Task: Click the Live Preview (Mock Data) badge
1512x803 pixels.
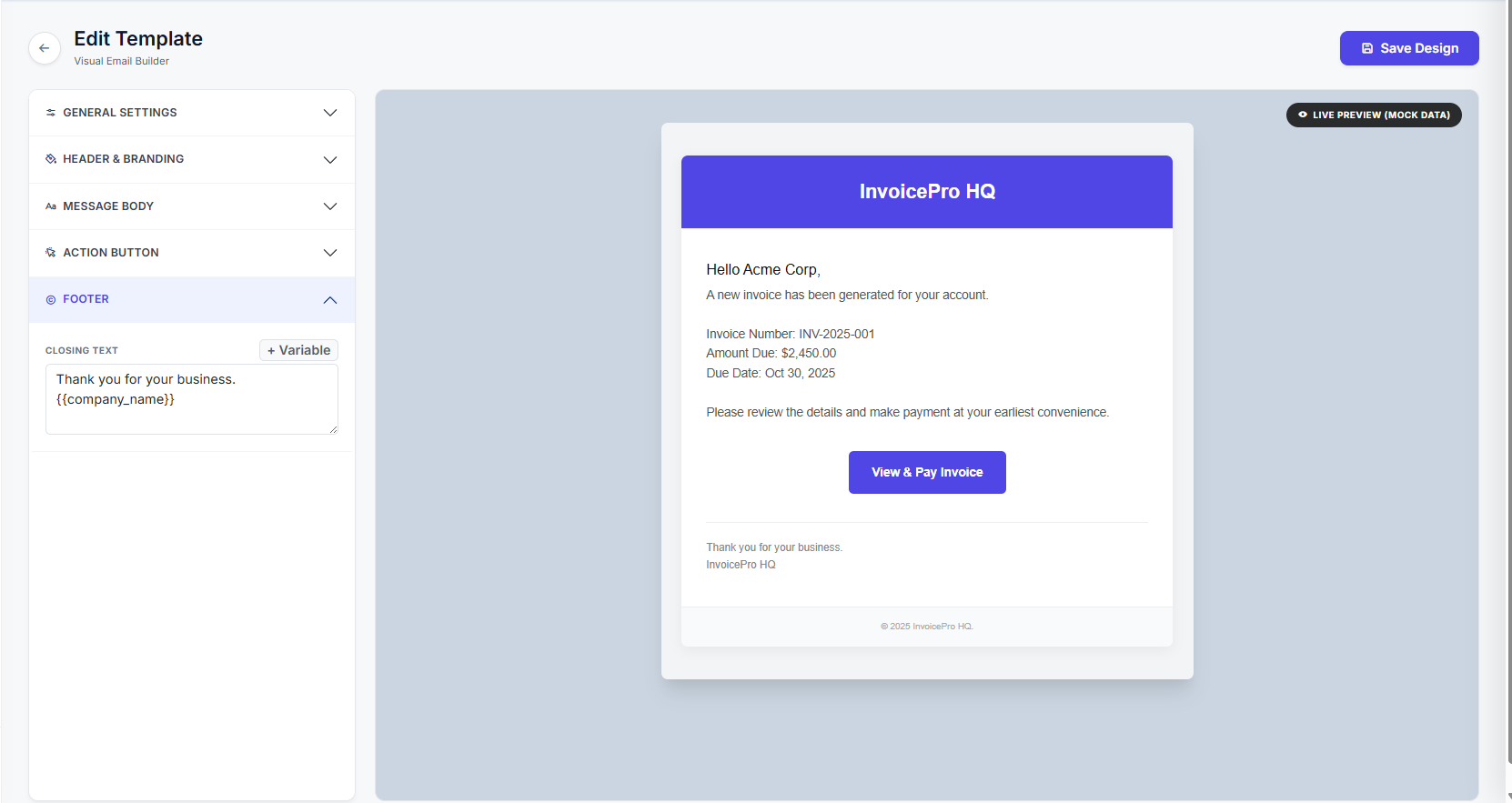Action: [1374, 115]
